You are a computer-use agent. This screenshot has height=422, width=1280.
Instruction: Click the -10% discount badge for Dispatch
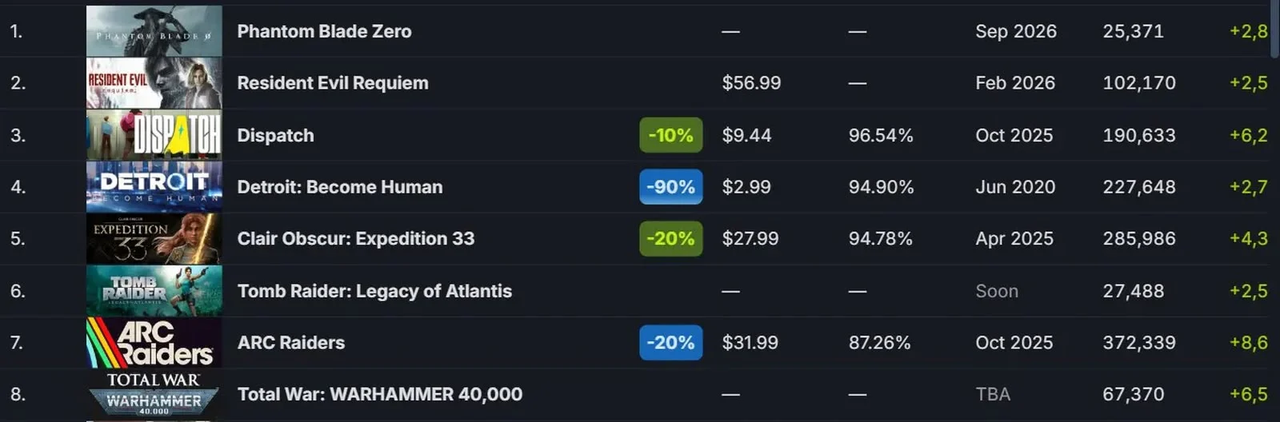pyautogui.click(x=671, y=135)
